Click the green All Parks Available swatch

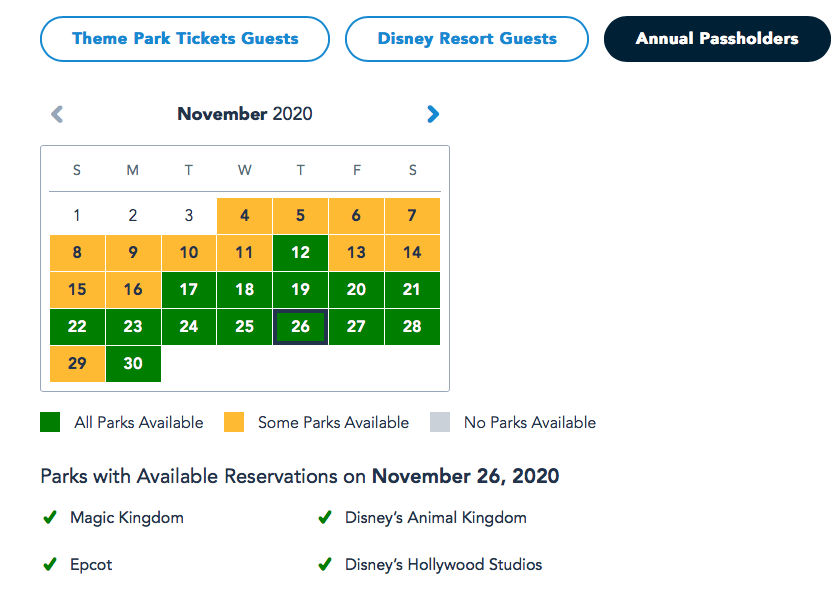(50, 422)
